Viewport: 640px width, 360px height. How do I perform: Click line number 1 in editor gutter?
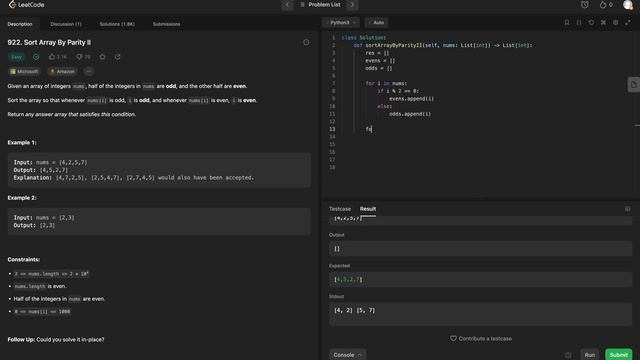pos(333,38)
